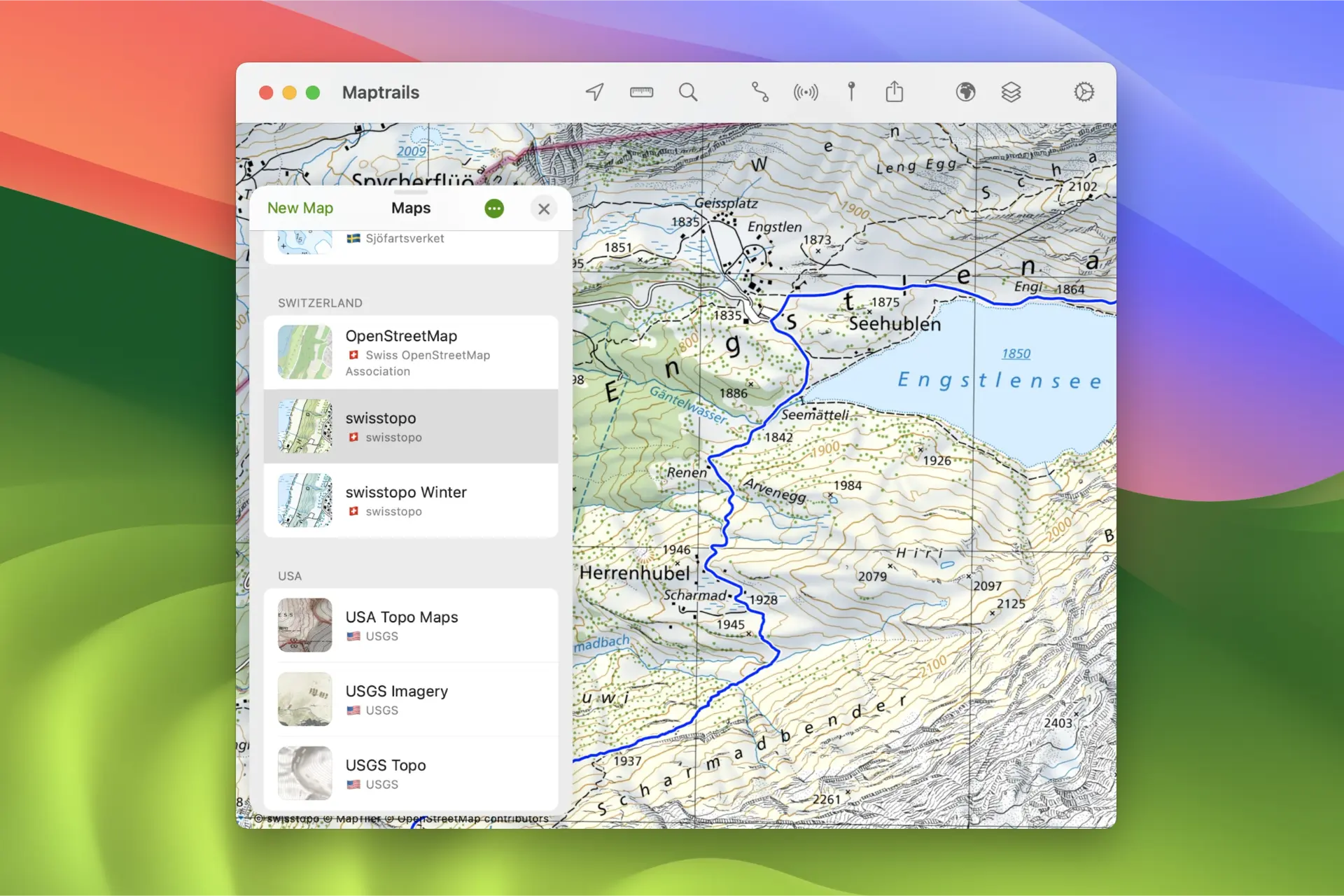Select the ruler measure tool
Screen dimensions: 1344x896
tap(641, 92)
